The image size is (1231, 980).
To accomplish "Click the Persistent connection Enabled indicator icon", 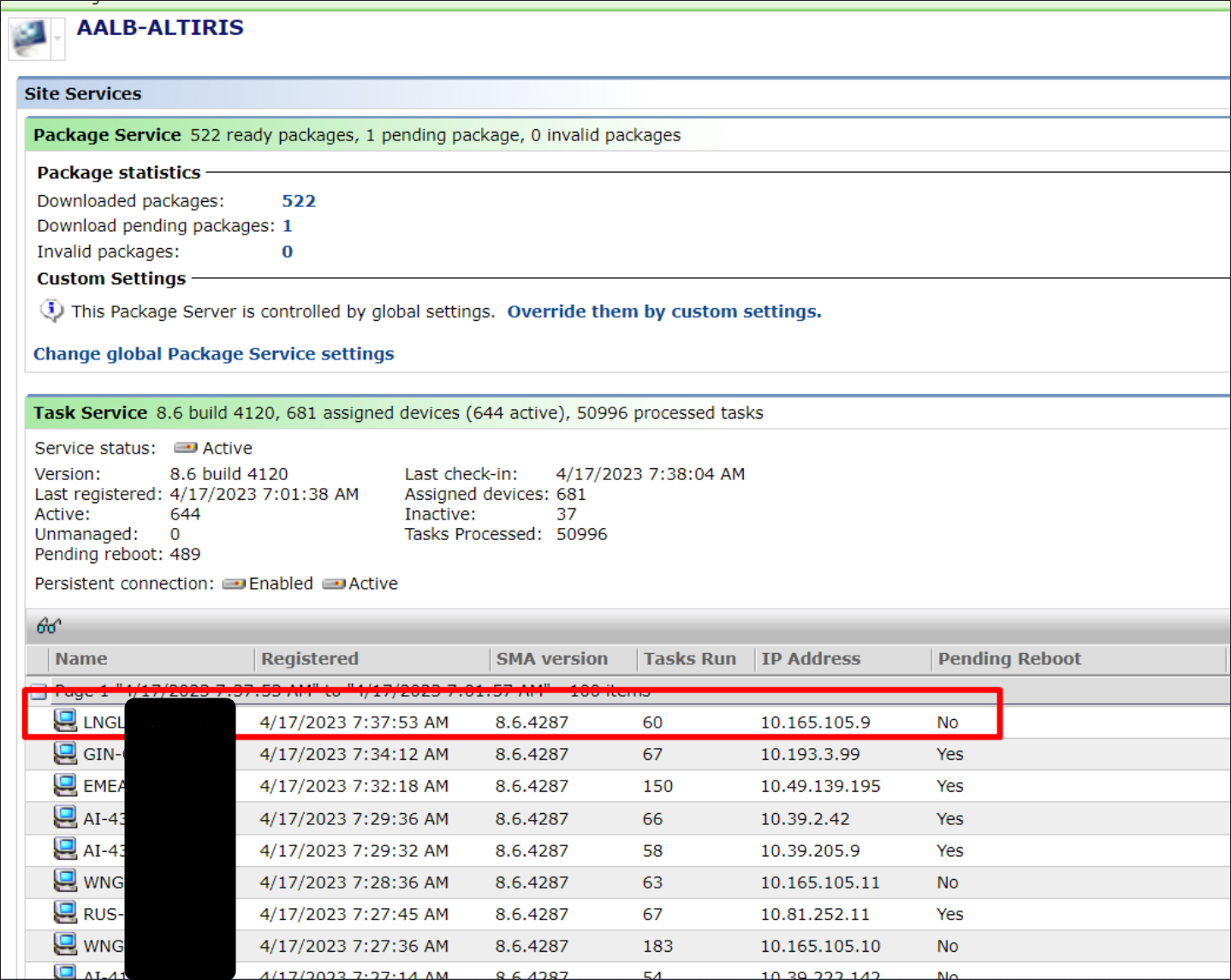I will point(234,584).
